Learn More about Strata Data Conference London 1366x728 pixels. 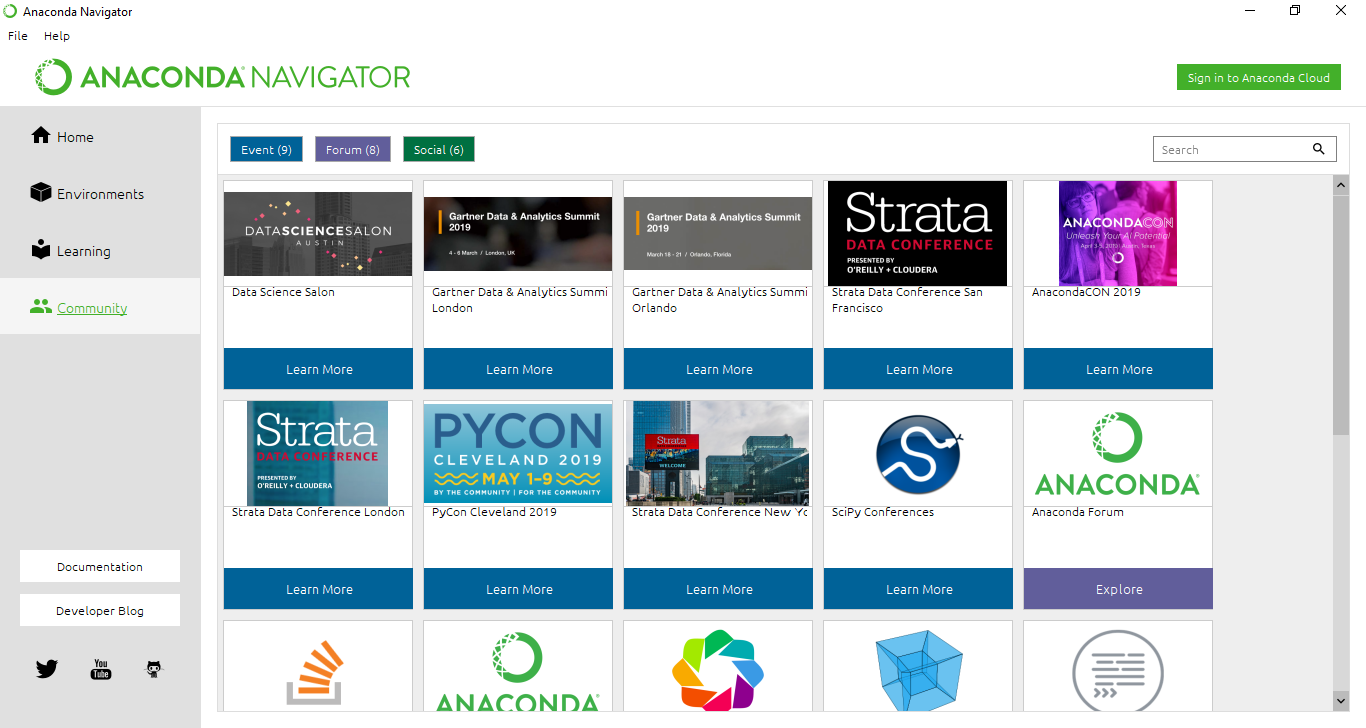pyautogui.click(x=318, y=589)
